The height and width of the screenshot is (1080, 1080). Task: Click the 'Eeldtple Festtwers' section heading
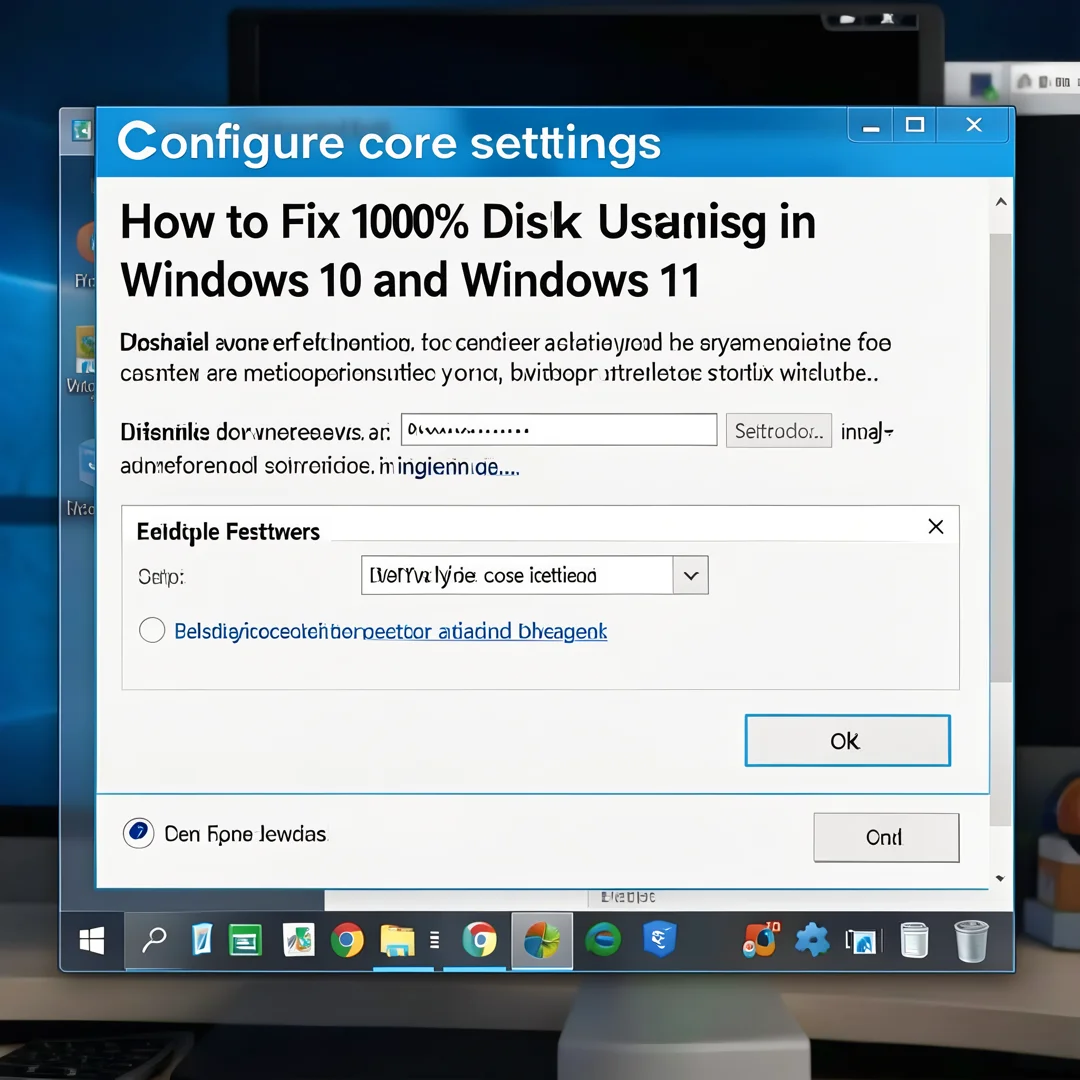[x=228, y=532]
